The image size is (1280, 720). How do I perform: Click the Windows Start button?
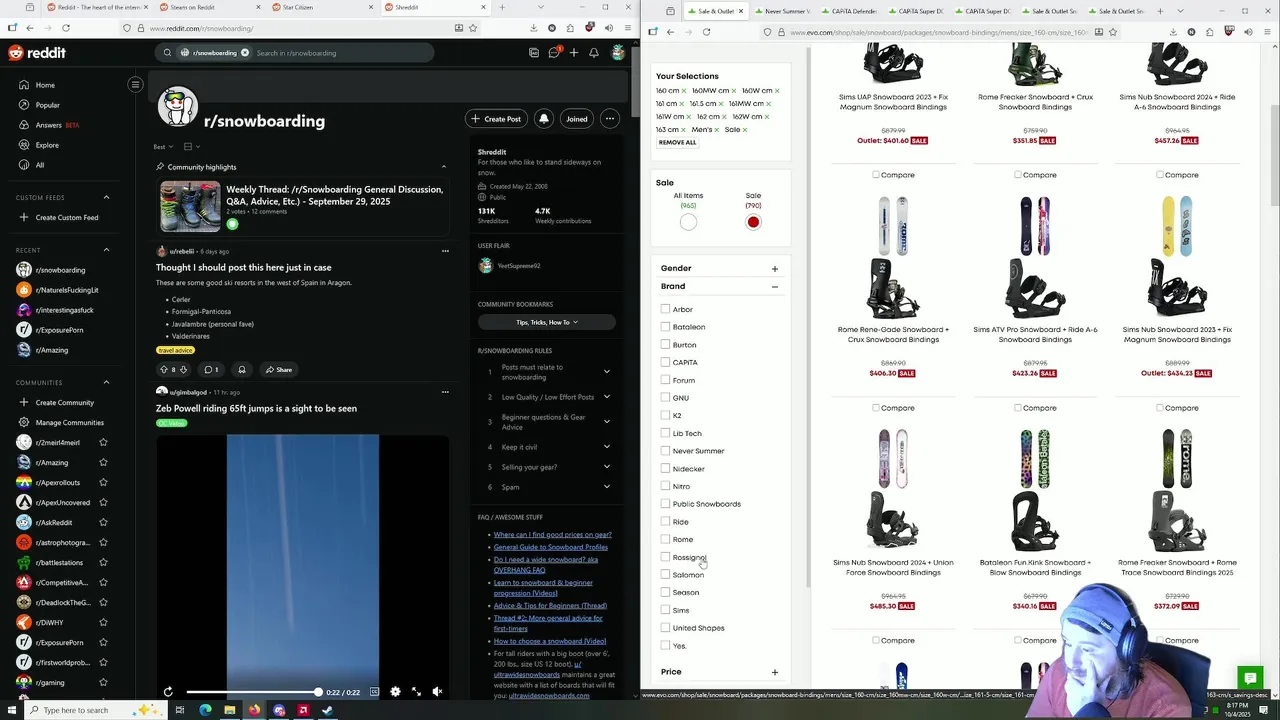coord(12,710)
